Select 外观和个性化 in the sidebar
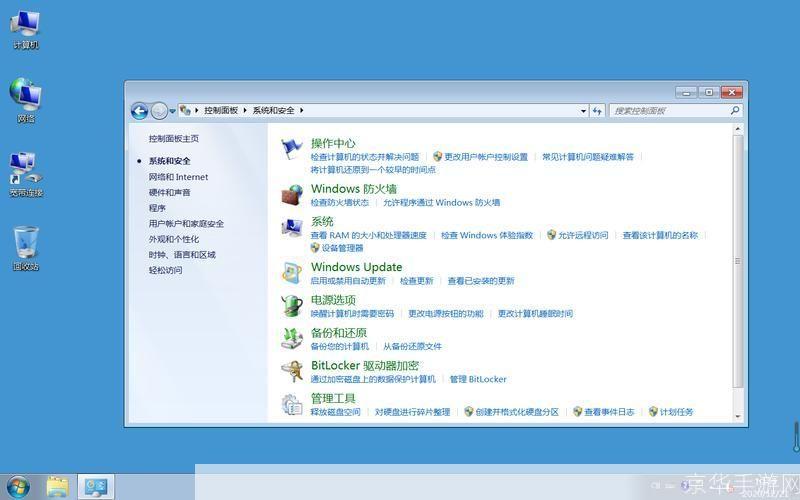 coord(173,239)
